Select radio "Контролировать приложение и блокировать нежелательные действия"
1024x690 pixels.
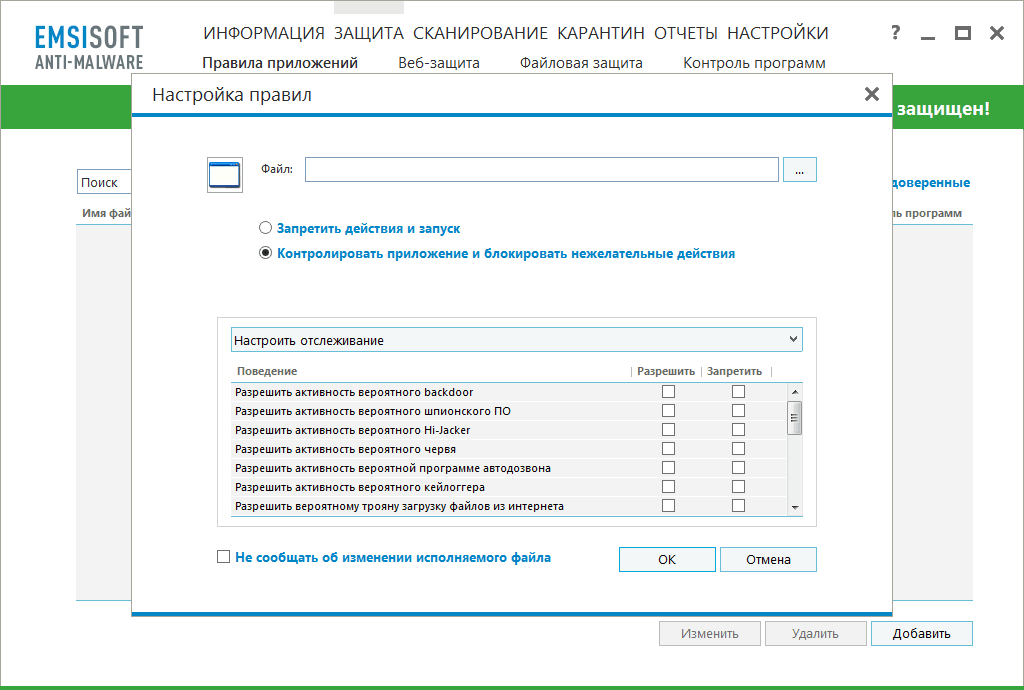click(x=265, y=253)
